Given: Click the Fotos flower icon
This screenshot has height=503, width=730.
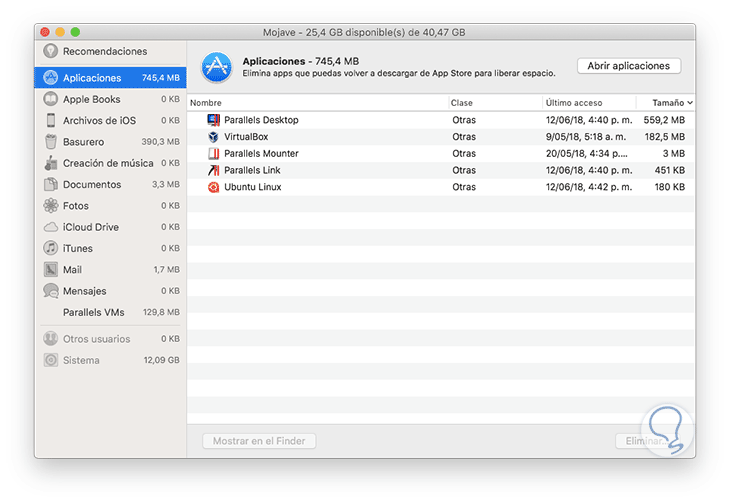Looking at the screenshot, I should pyautogui.click(x=50, y=206).
